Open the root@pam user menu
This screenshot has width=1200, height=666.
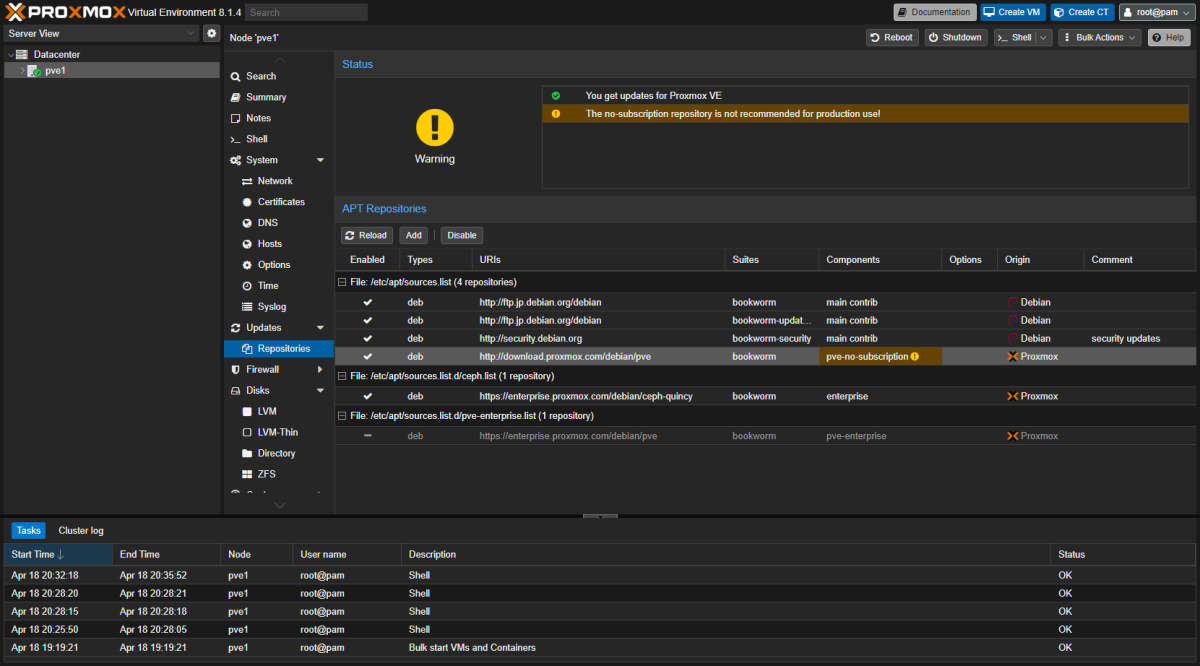coord(1157,12)
